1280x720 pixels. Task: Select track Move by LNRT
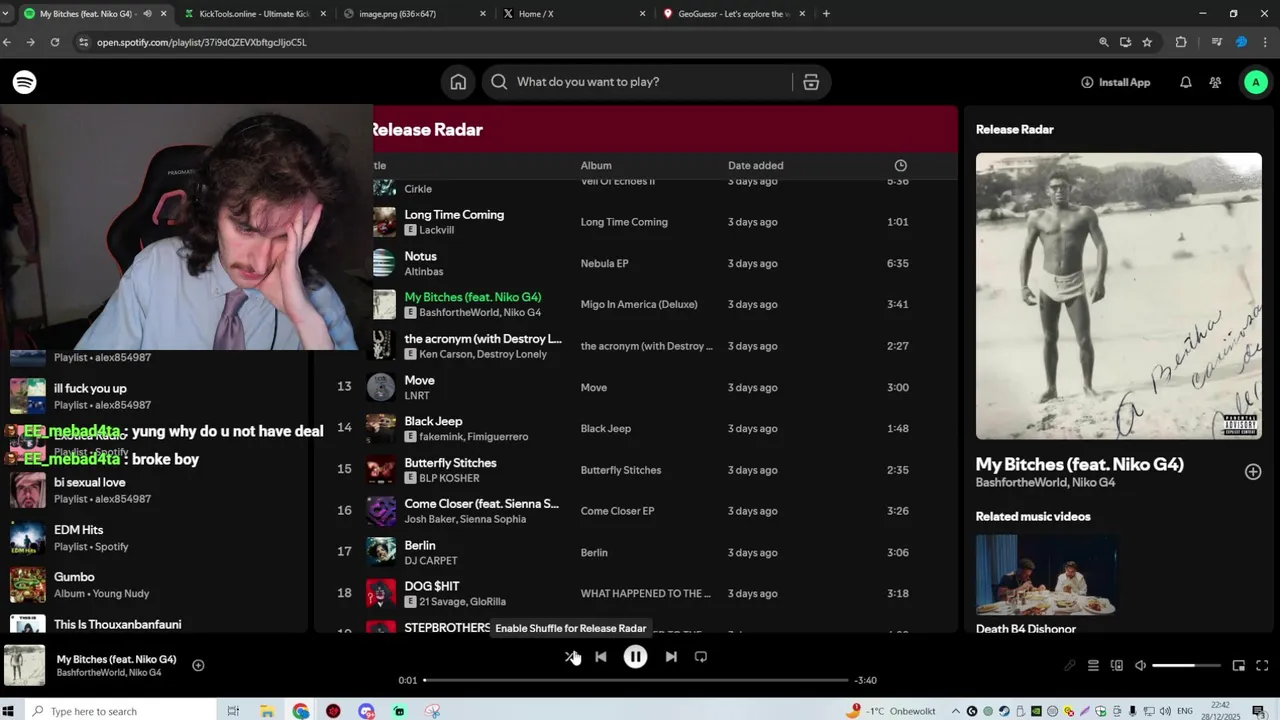[637, 387]
